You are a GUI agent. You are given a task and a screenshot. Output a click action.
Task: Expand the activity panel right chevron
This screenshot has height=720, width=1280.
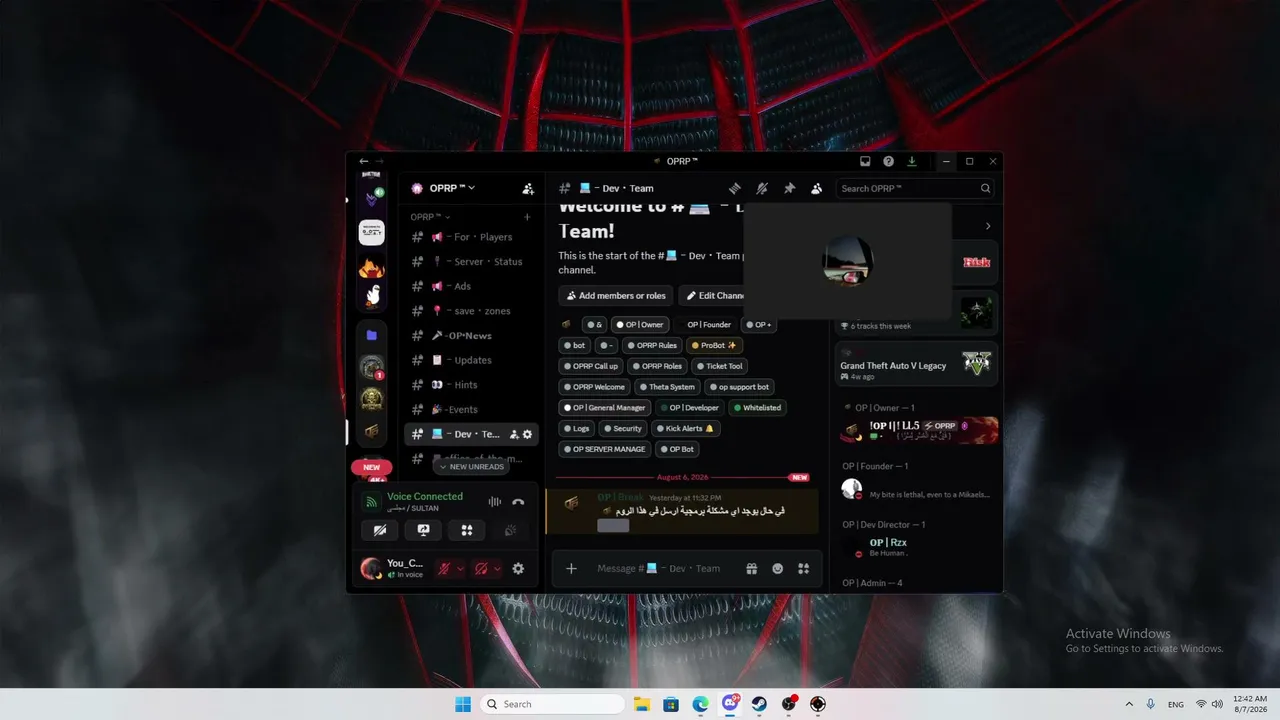tap(988, 226)
